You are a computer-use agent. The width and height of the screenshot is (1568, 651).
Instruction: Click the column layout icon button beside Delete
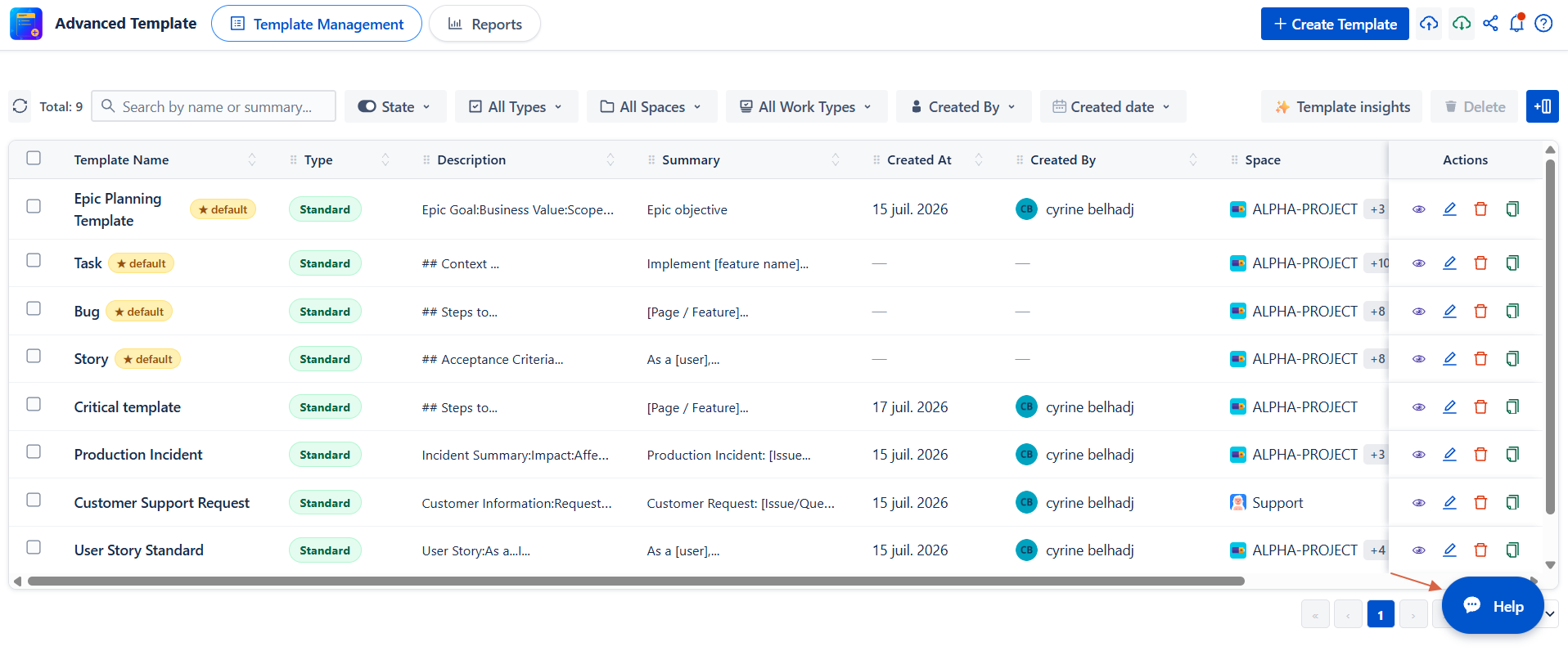[x=1543, y=106]
